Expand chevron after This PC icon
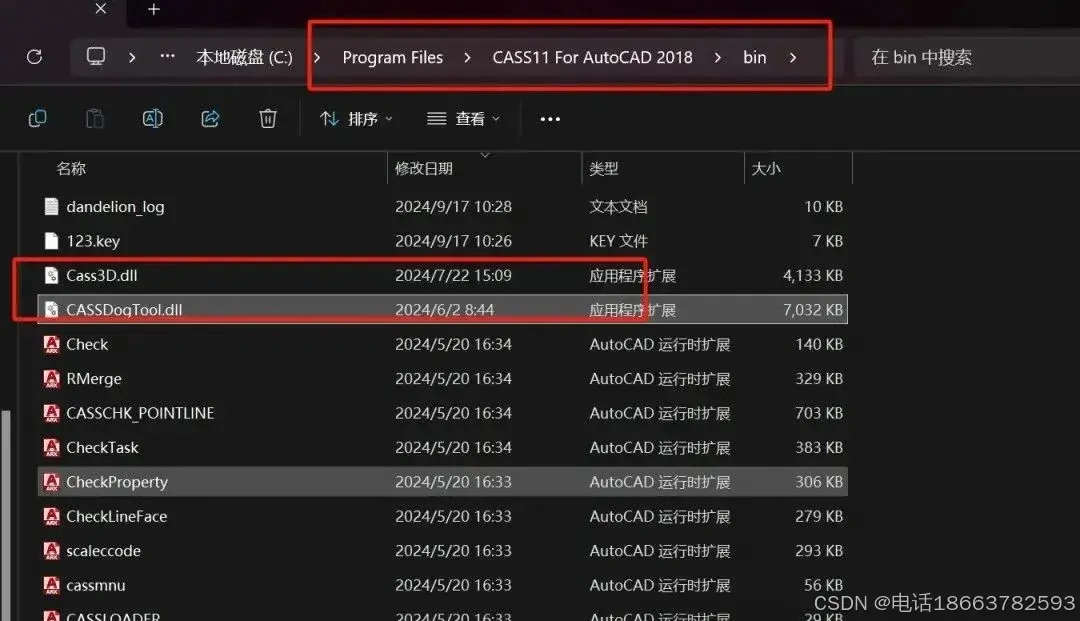The image size is (1080, 621). point(132,57)
